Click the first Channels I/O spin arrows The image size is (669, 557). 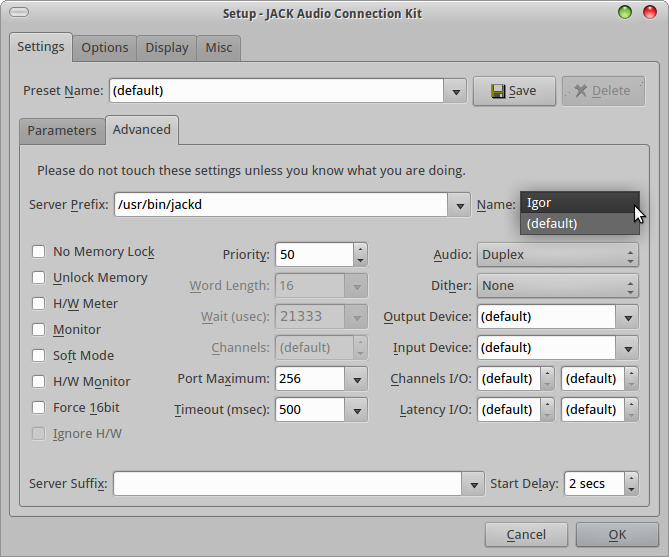pyautogui.click(x=547, y=379)
